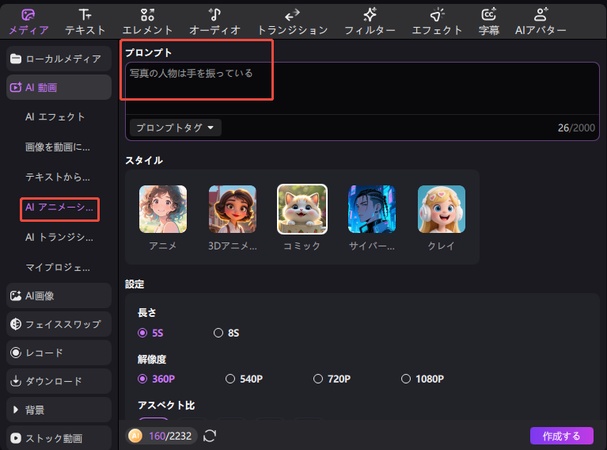Open フェイススワップ in the sidebar
Screen dimensions: 607x450
click(57, 324)
